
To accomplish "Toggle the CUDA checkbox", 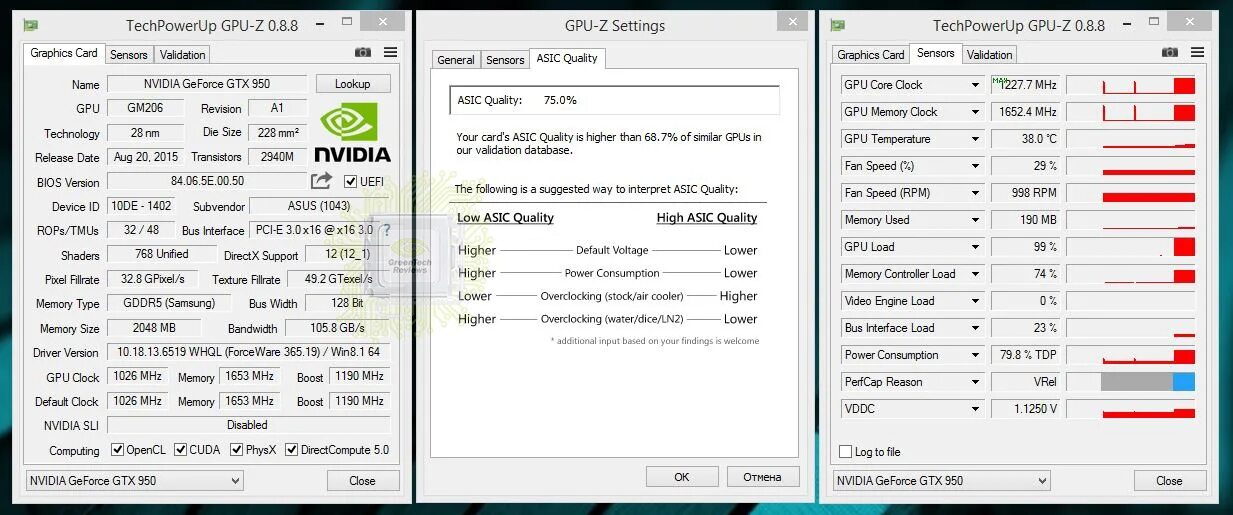I will pos(180,450).
